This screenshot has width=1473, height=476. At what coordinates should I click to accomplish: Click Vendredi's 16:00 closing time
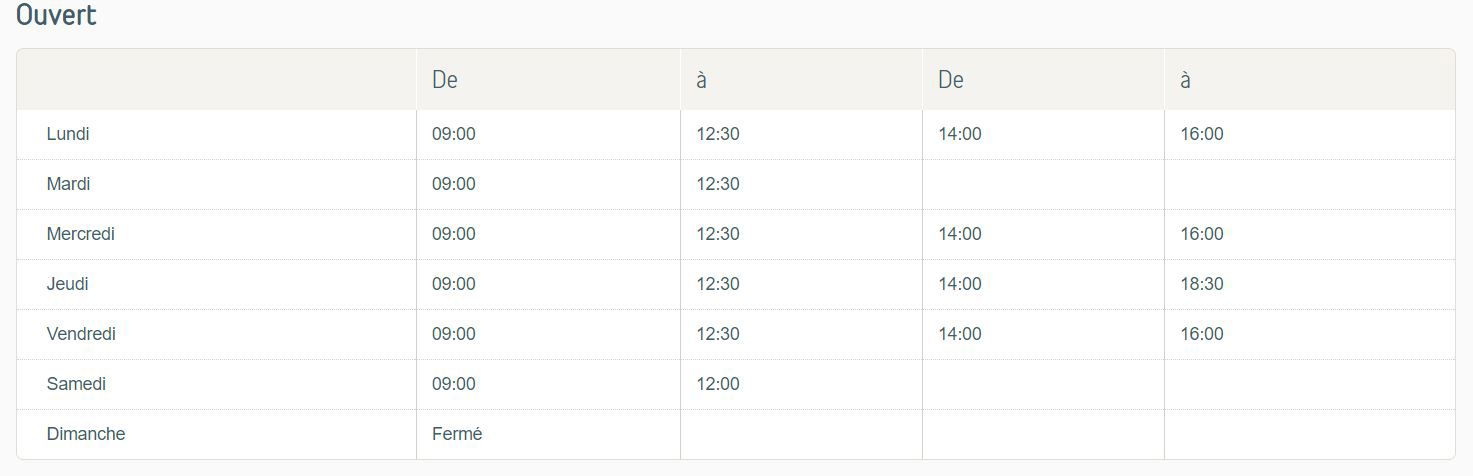pyautogui.click(x=1202, y=334)
